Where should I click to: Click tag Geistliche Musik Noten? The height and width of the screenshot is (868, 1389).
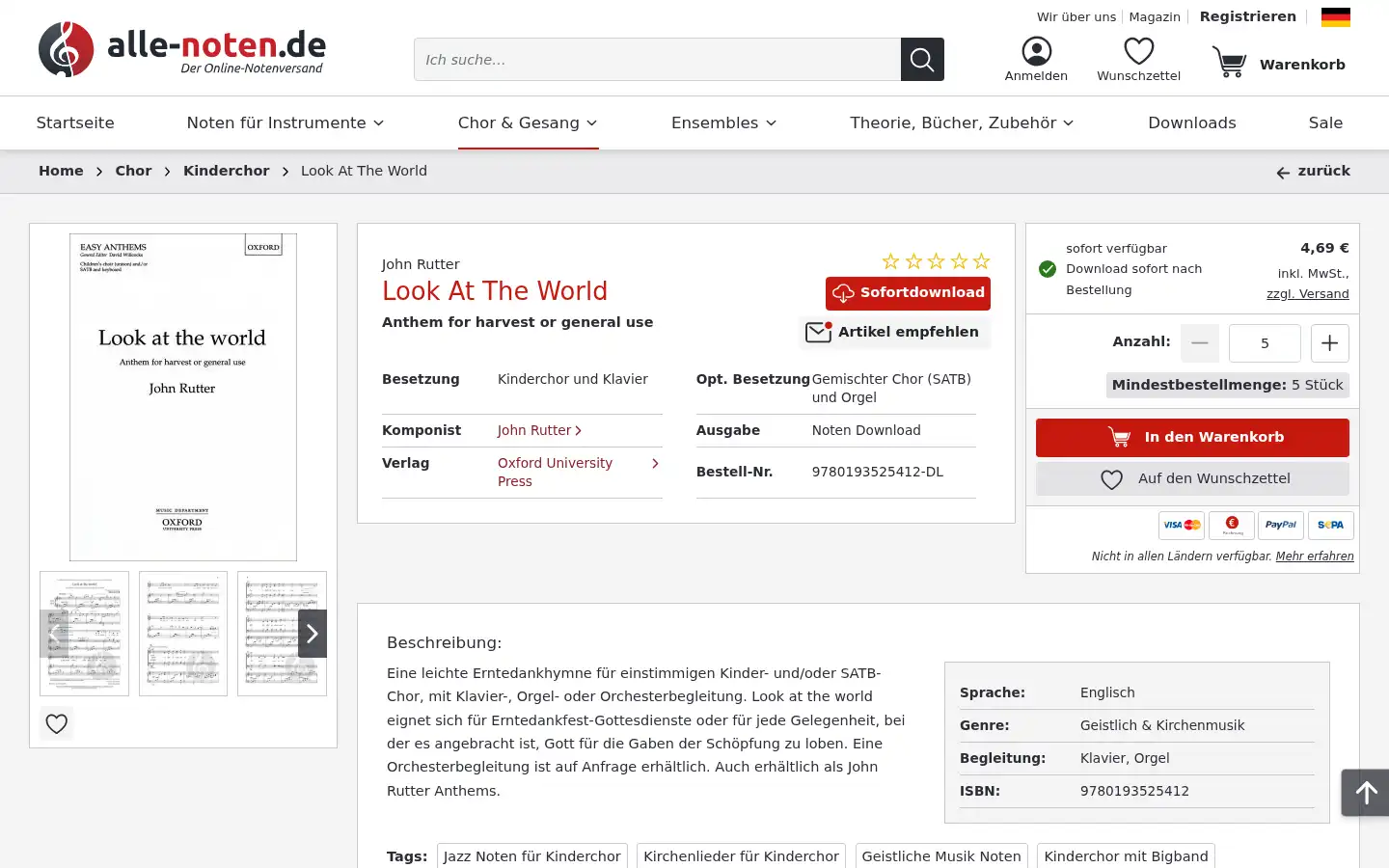[941, 856]
